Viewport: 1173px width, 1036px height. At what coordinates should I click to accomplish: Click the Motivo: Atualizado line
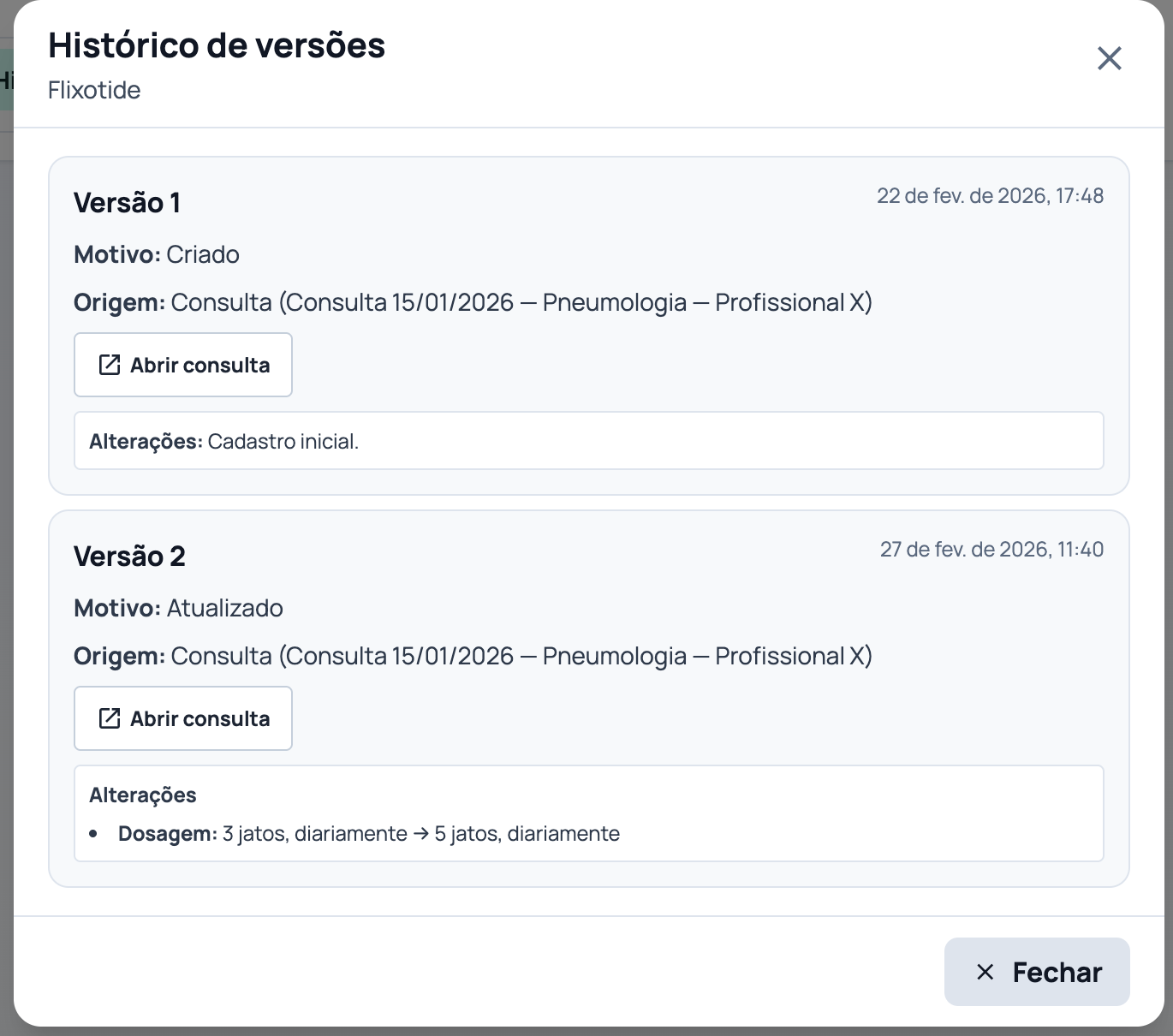tap(178, 608)
